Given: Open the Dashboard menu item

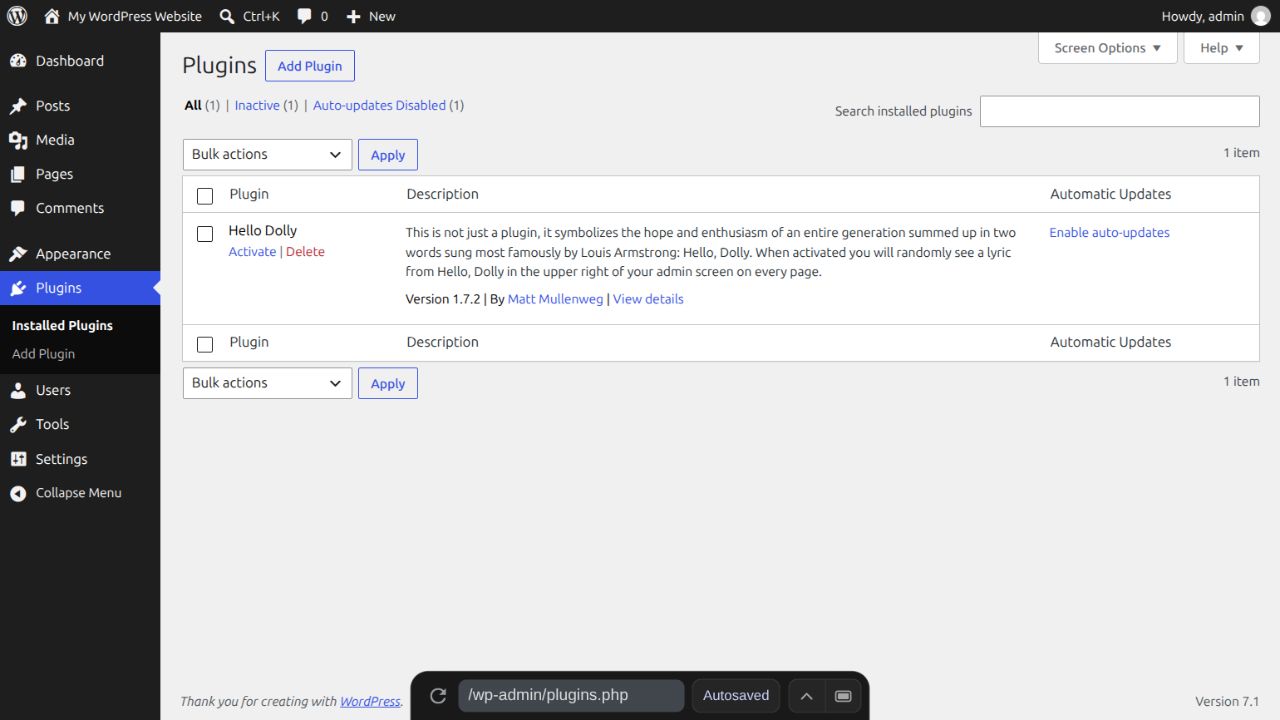Looking at the screenshot, I should (80, 61).
